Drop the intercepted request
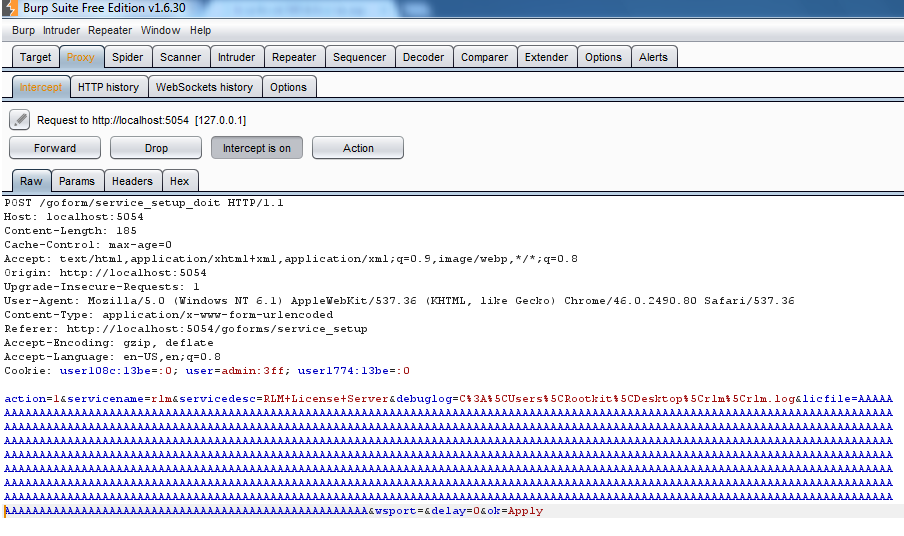 [x=156, y=148]
